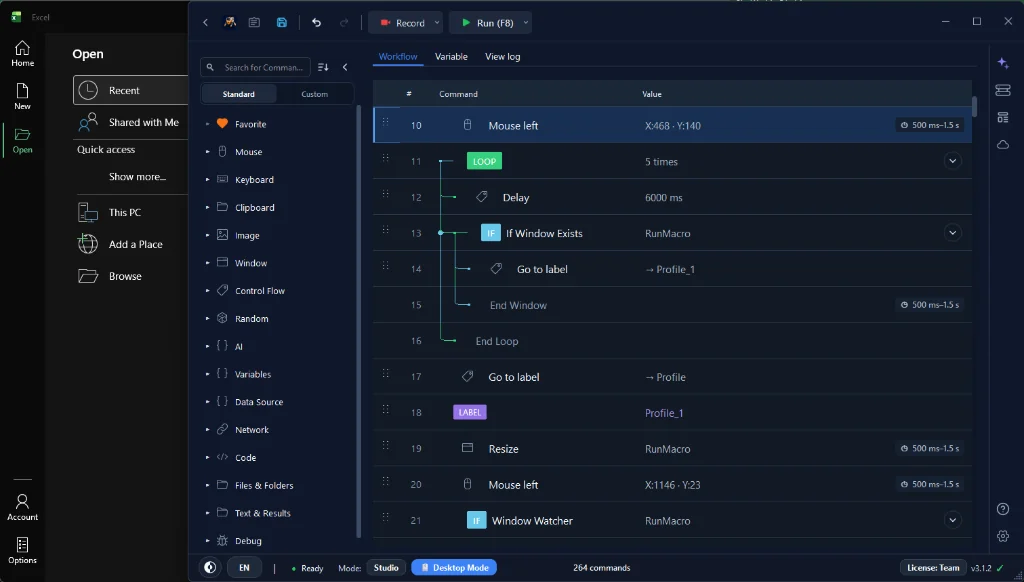This screenshot has width=1024, height=582.
Task: Open the clipboard notes icon in the top toolbar
Action: tap(254, 23)
